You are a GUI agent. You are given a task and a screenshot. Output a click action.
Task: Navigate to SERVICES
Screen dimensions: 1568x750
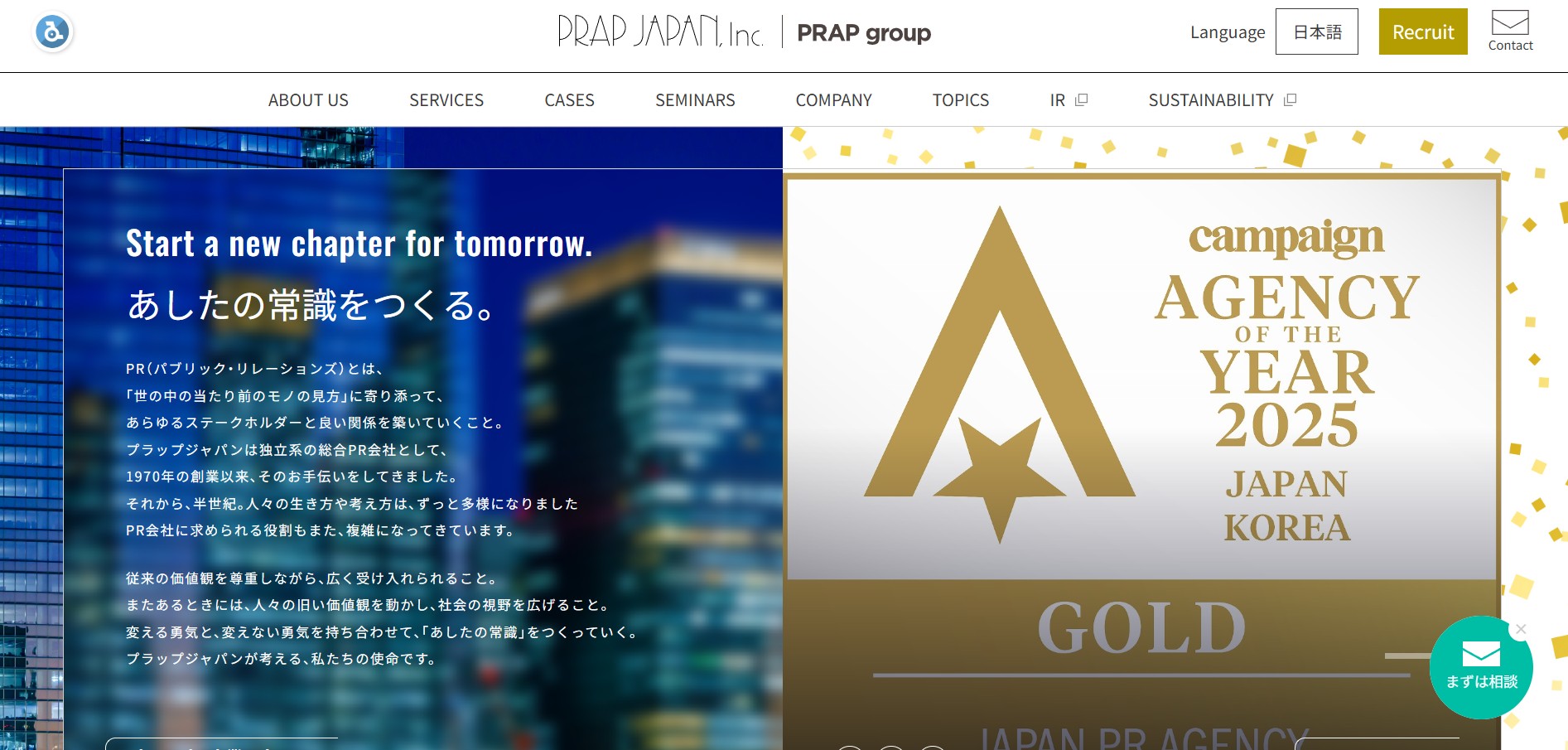pyautogui.click(x=446, y=100)
